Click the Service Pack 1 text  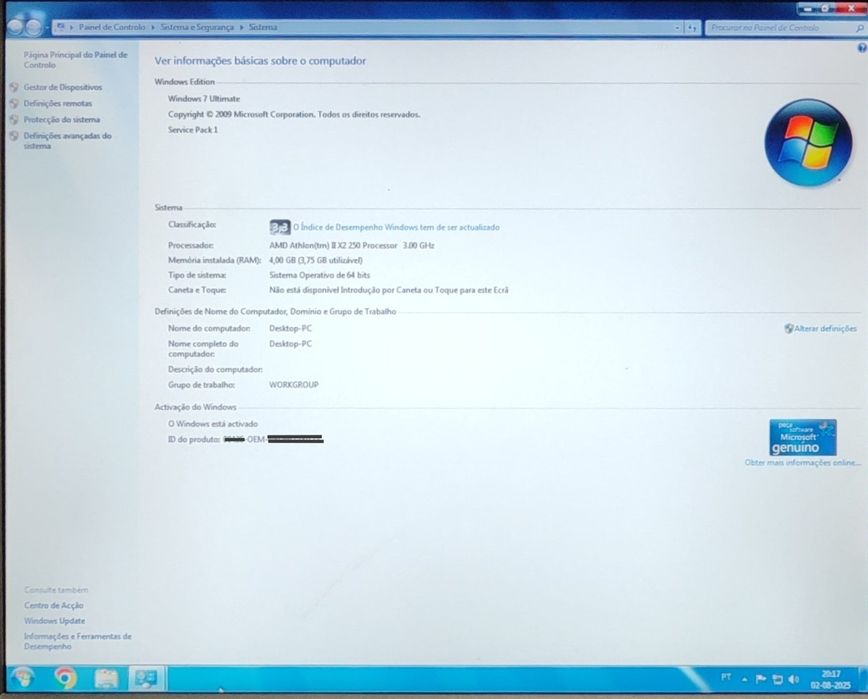point(193,130)
